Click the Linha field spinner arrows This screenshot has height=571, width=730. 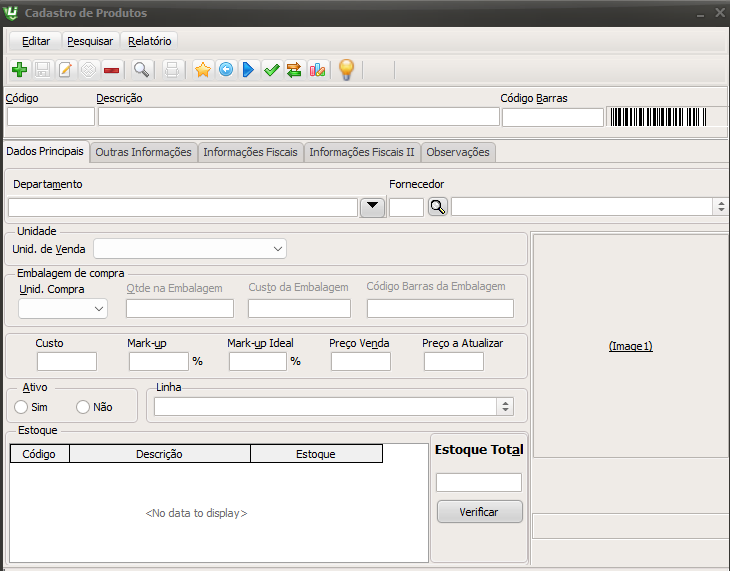click(x=505, y=407)
